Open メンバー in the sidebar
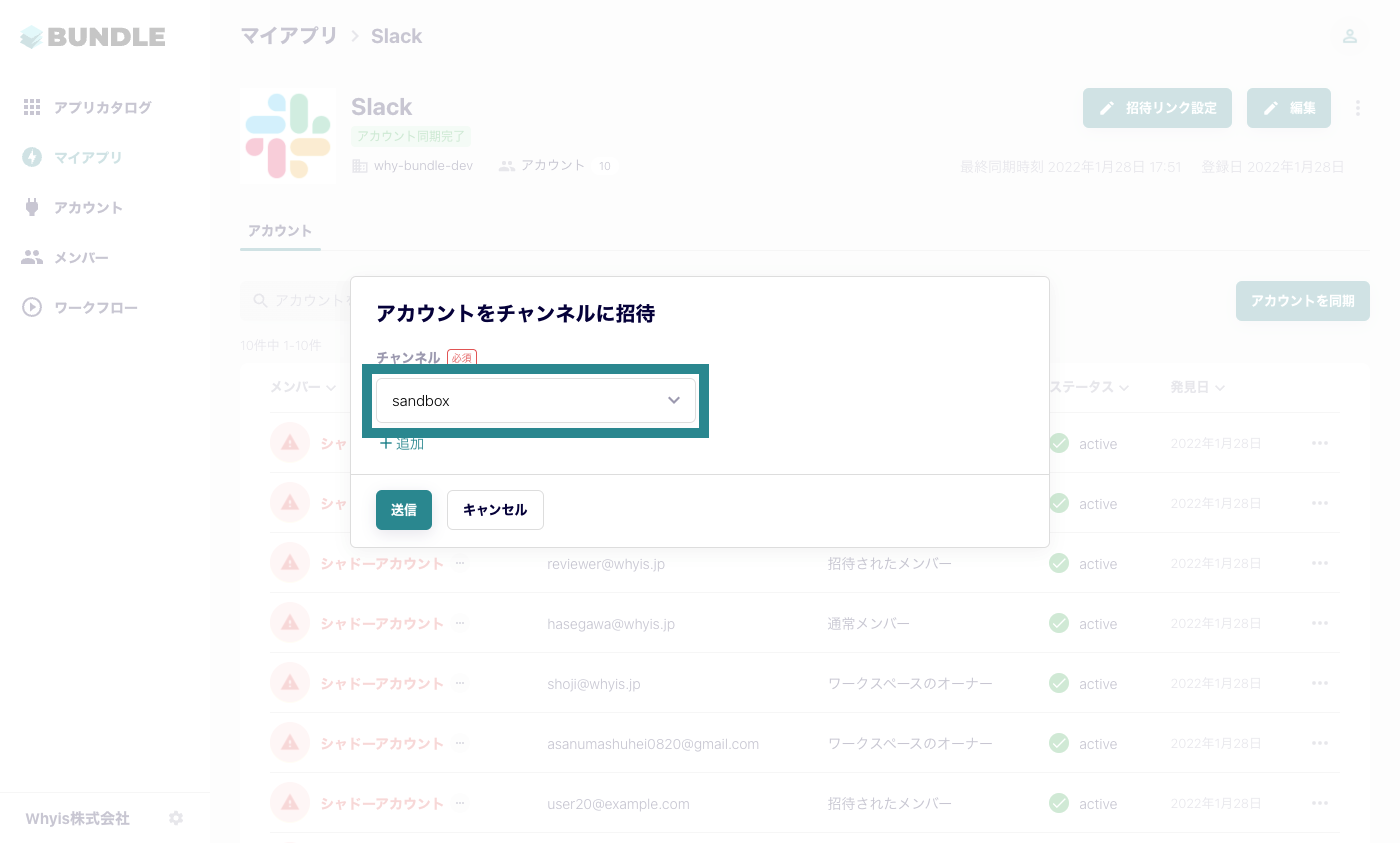Image resolution: width=1400 pixels, height=843 pixels. click(81, 257)
